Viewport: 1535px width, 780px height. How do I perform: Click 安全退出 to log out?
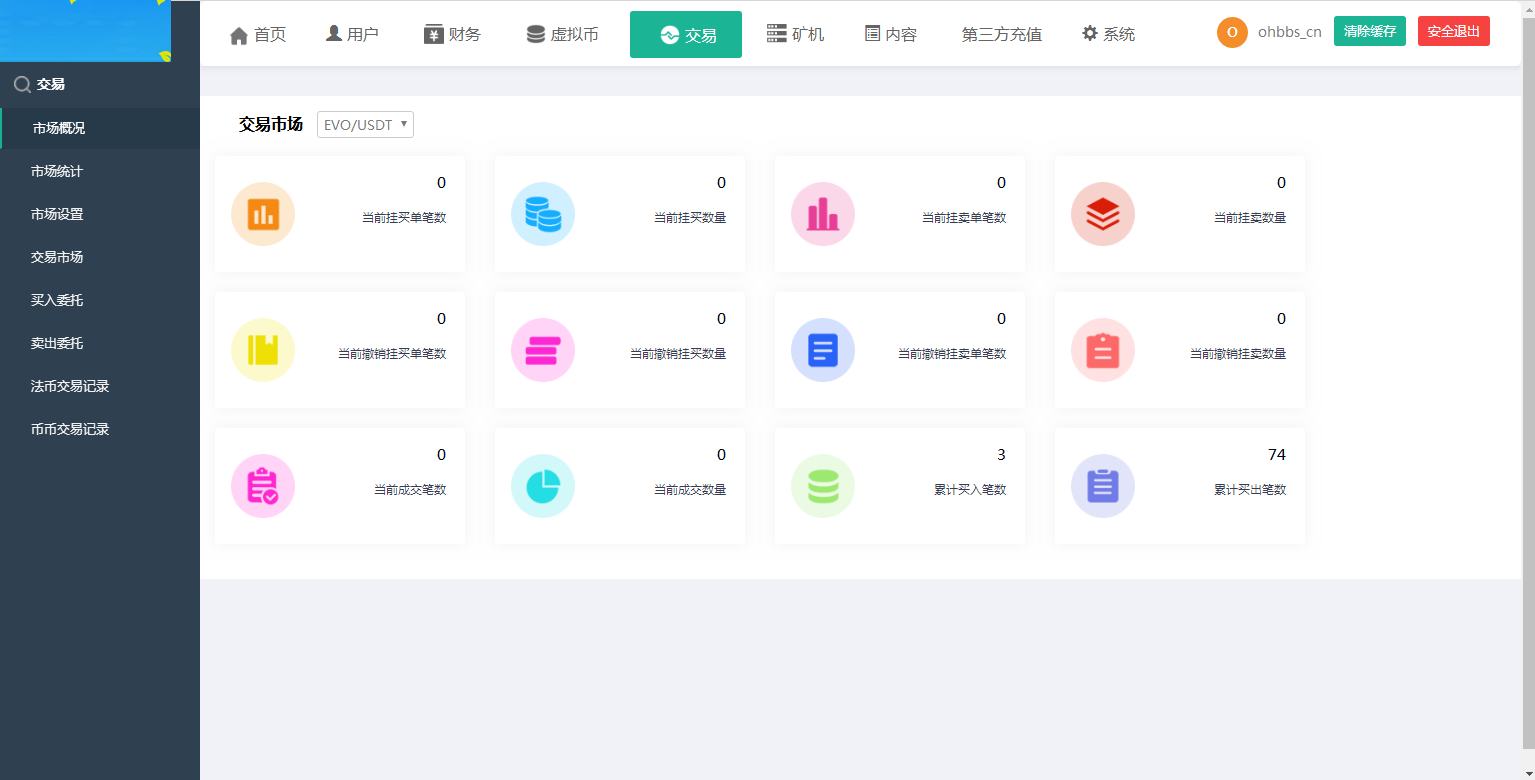1453,31
